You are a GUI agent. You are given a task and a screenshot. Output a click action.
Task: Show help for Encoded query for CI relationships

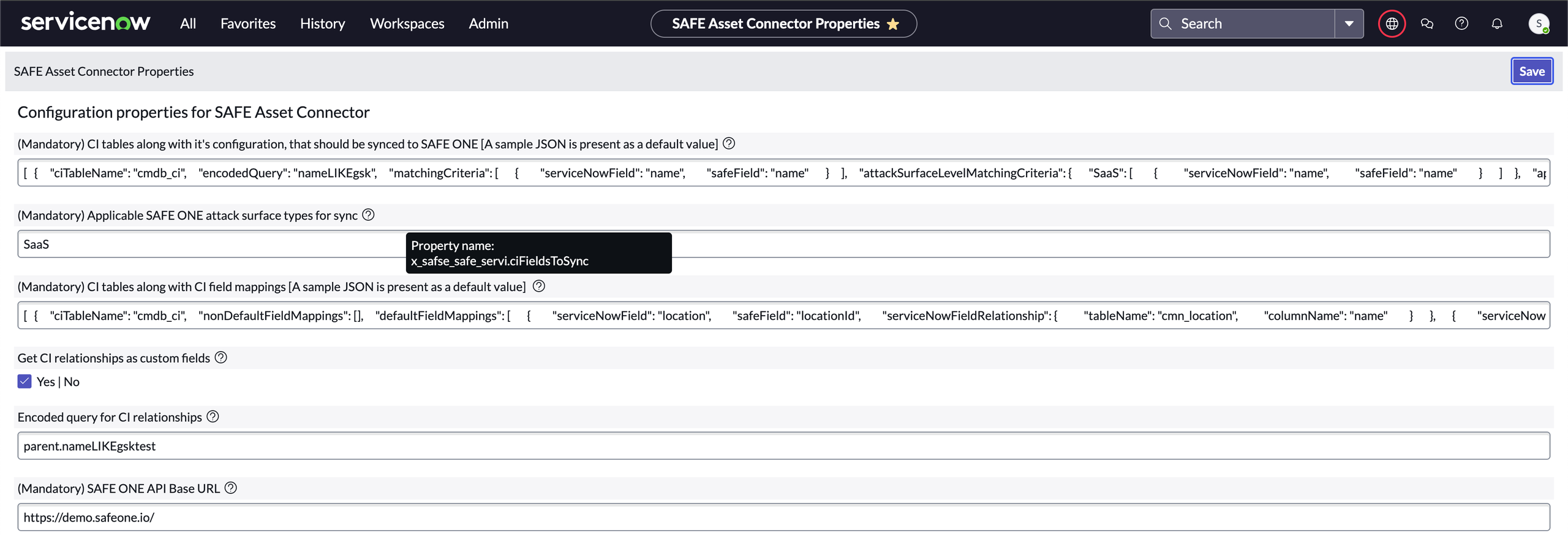pyautogui.click(x=213, y=417)
